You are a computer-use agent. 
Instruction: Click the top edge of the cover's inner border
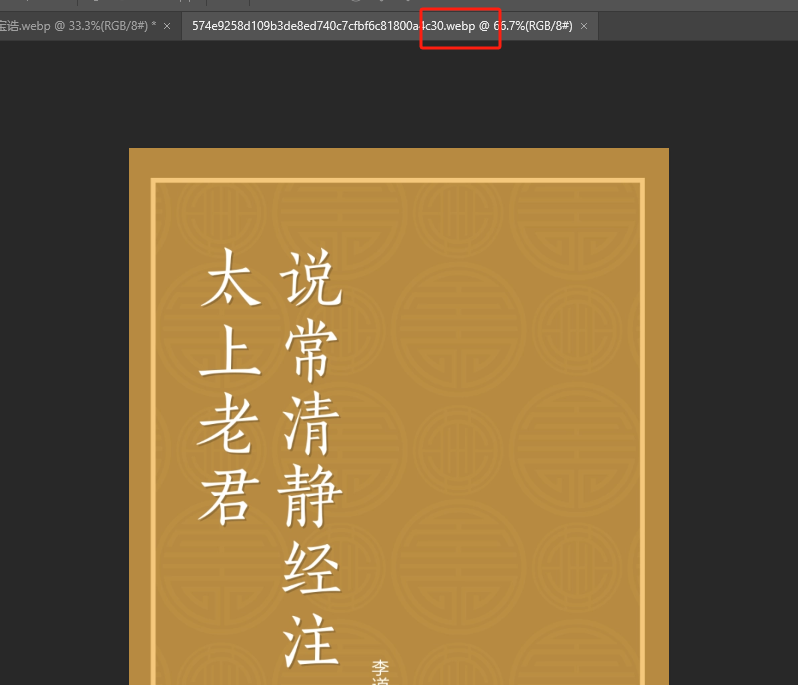click(398, 181)
